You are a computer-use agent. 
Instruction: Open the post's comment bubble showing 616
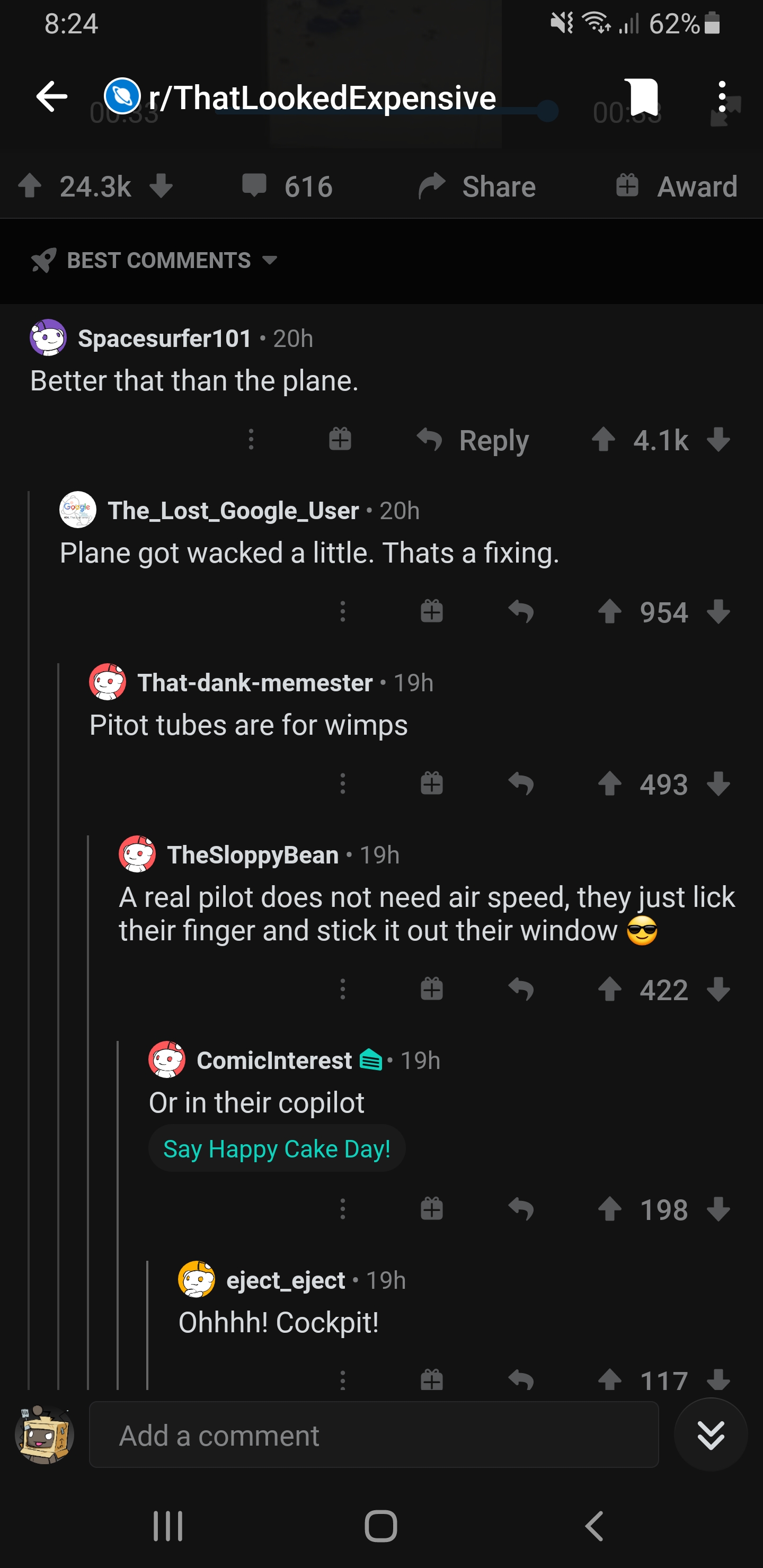[x=287, y=186]
